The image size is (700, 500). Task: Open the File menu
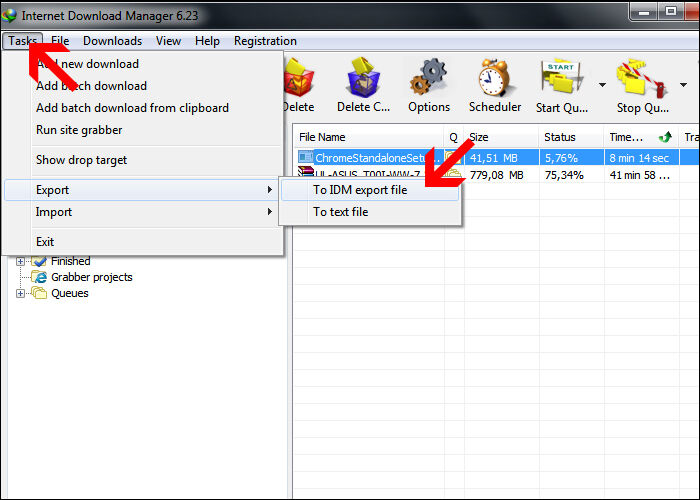pos(60,41)
